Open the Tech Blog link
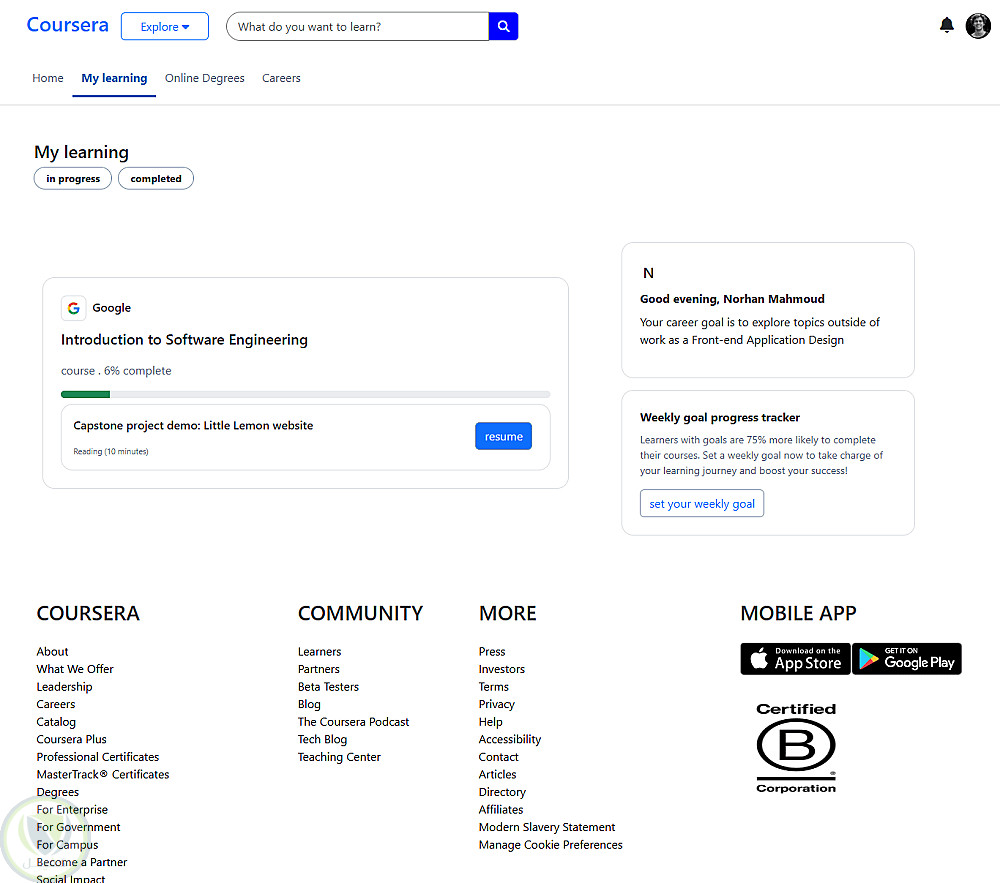 click(322, 739)
